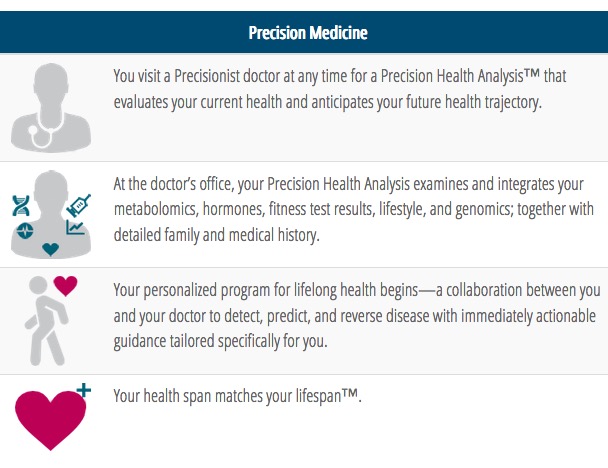
Task: Click the DNA helix icon
Action: [21, 206]
